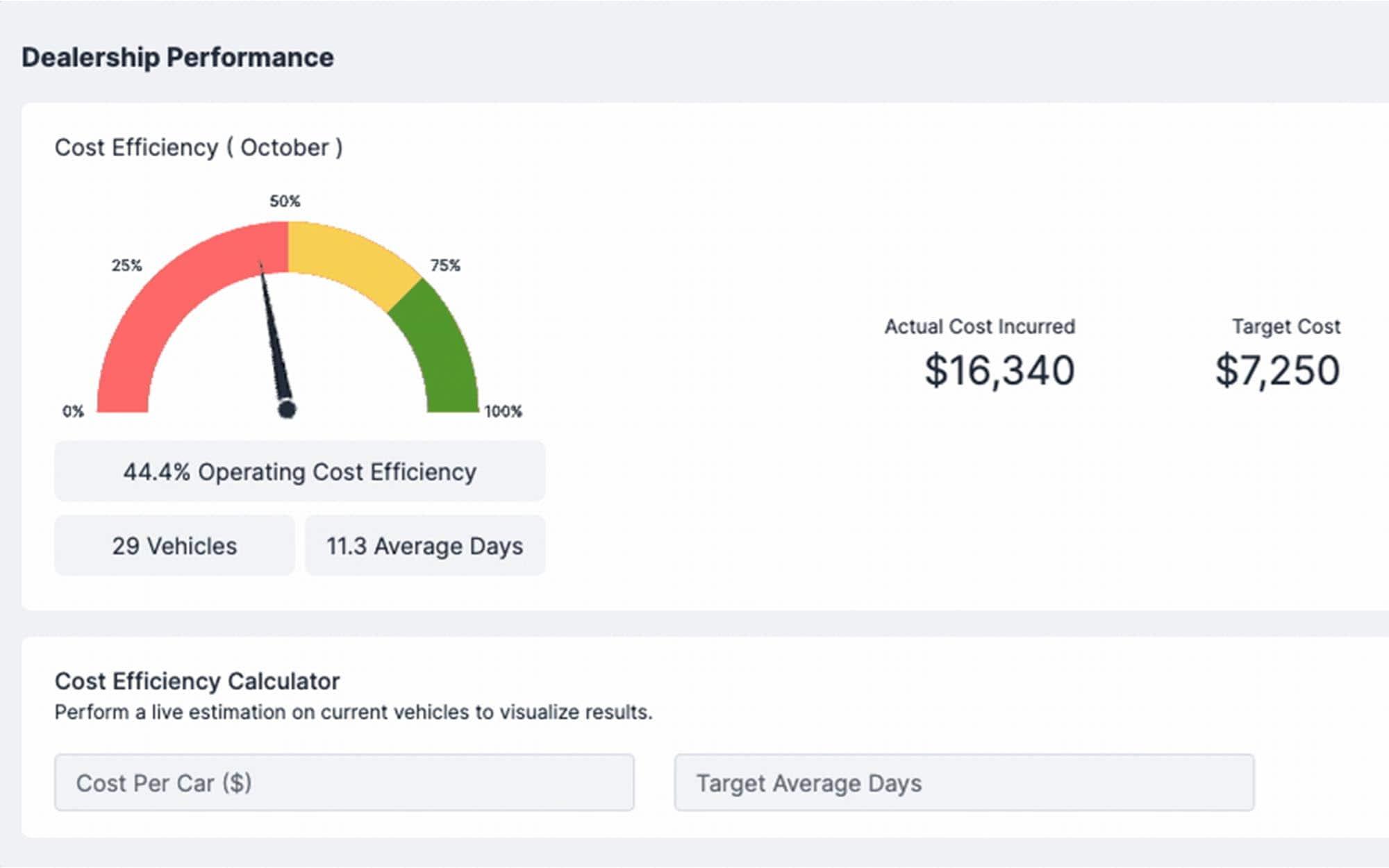Open the 11.3 Average Days badge
Screen dimensions: 1389x868
tap(424, 546)
